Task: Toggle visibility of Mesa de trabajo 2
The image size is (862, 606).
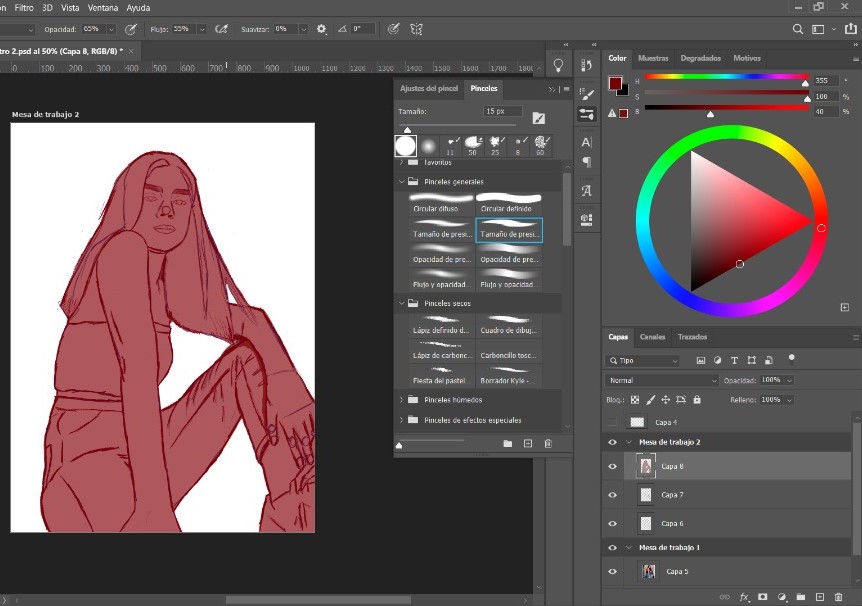Action: [612, 442]
